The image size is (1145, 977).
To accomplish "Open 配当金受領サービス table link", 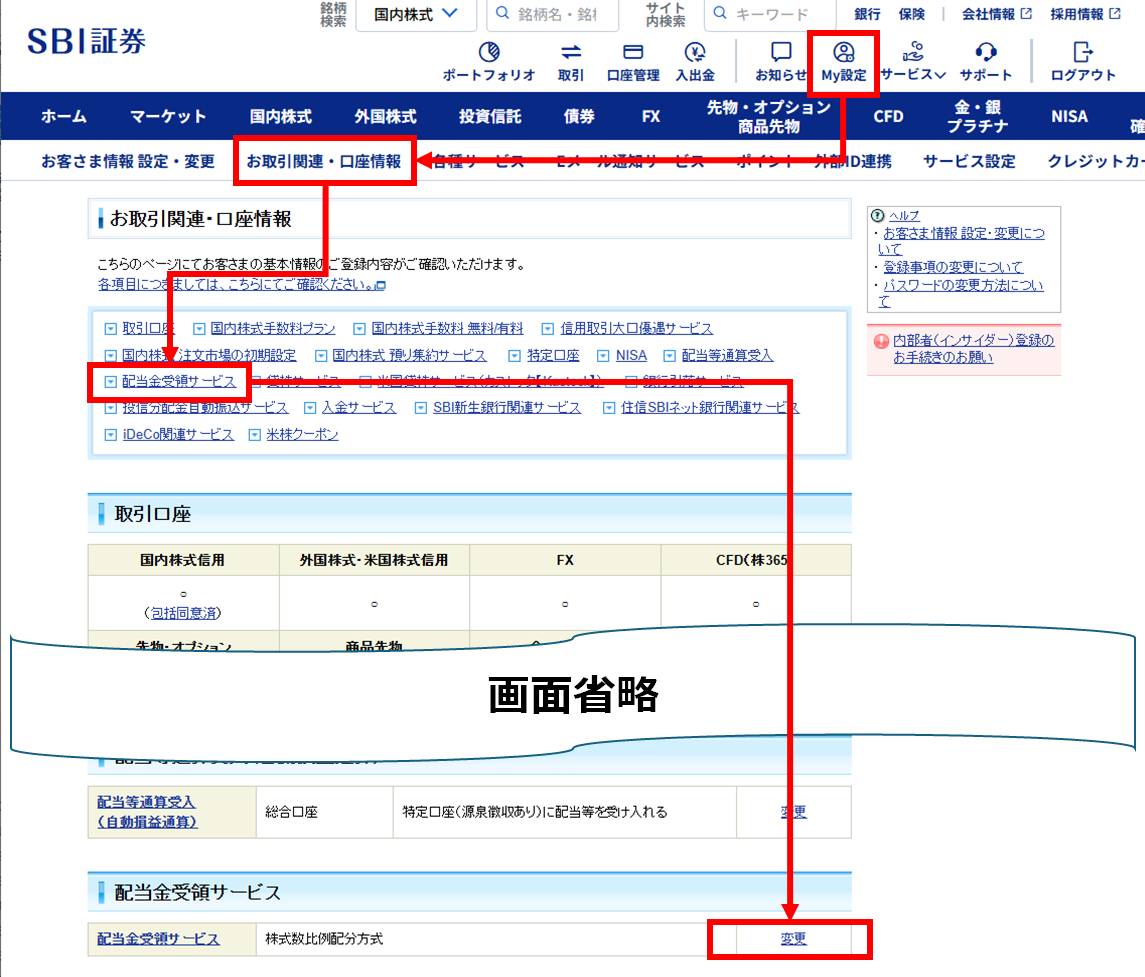I will click(x=158, y=939).
